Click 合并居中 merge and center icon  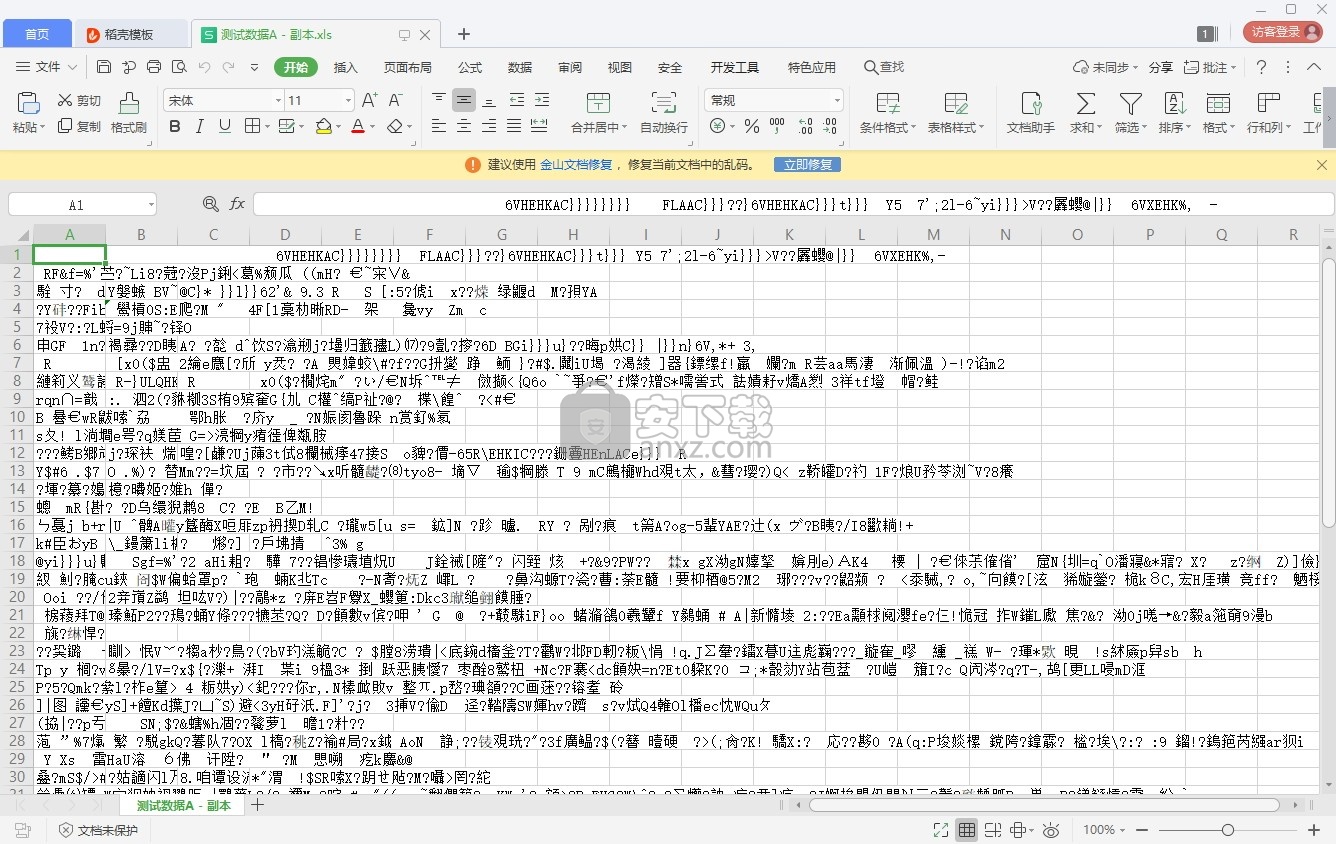[x=598, y=103]
